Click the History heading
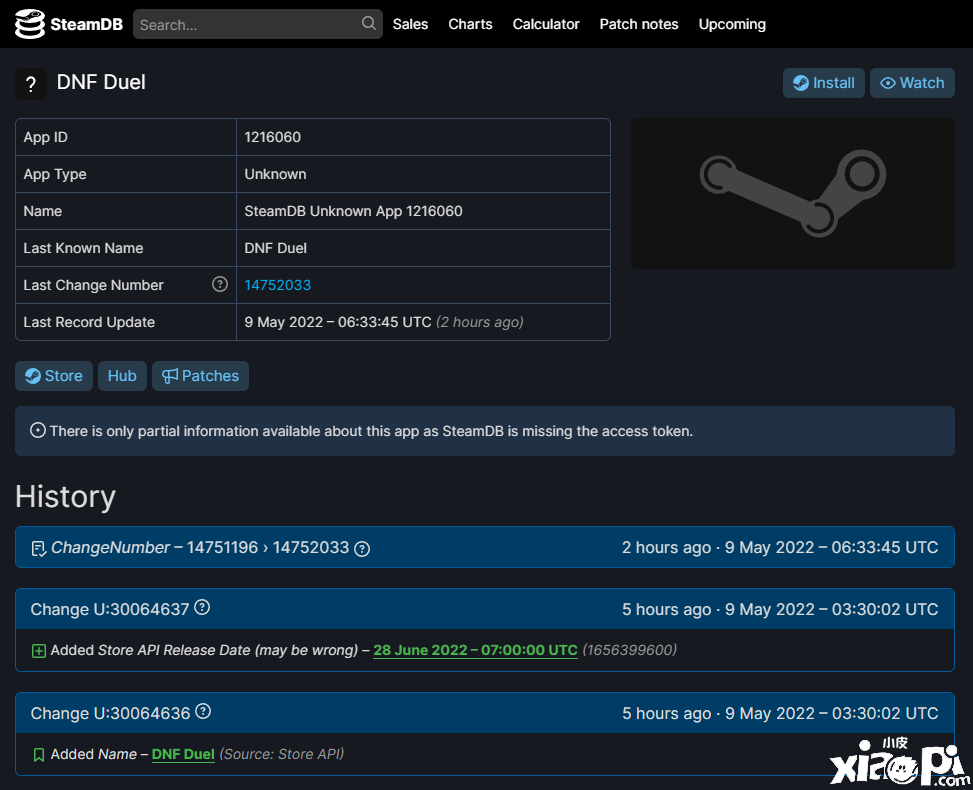 tap(65, 496)
